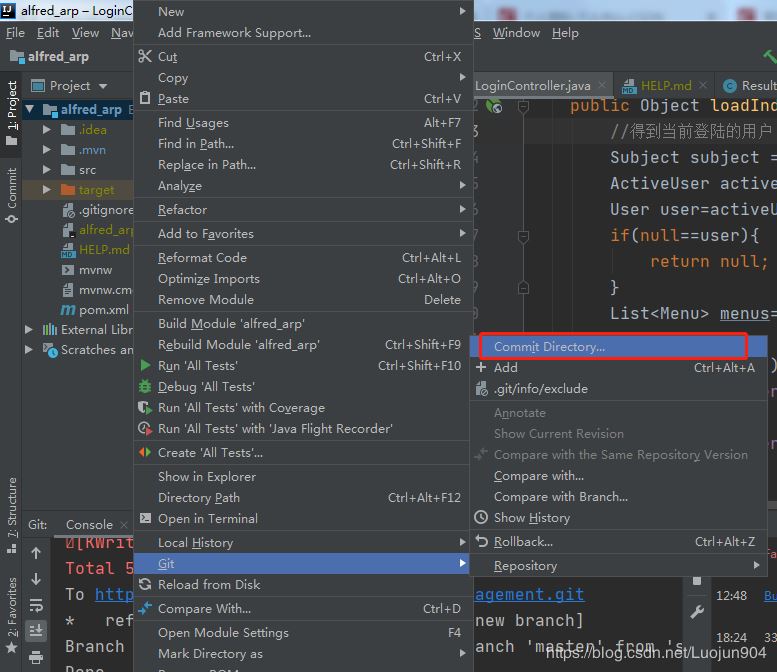The width and height of the screenshot is (777, 672).
Task: Click the wrench icon in the bottom panel
Action: 697,612
